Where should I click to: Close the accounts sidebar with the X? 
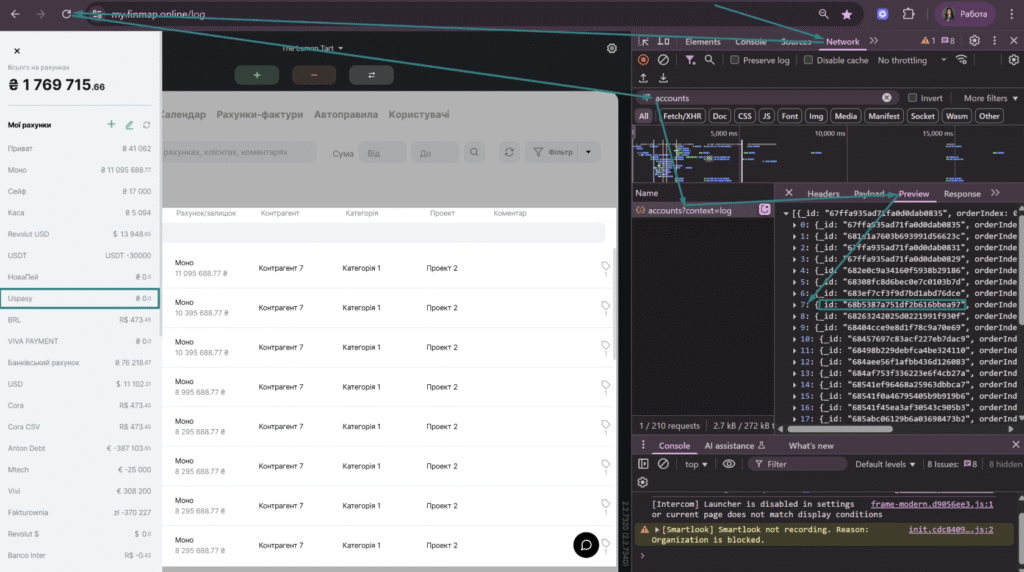click(17, 51)
